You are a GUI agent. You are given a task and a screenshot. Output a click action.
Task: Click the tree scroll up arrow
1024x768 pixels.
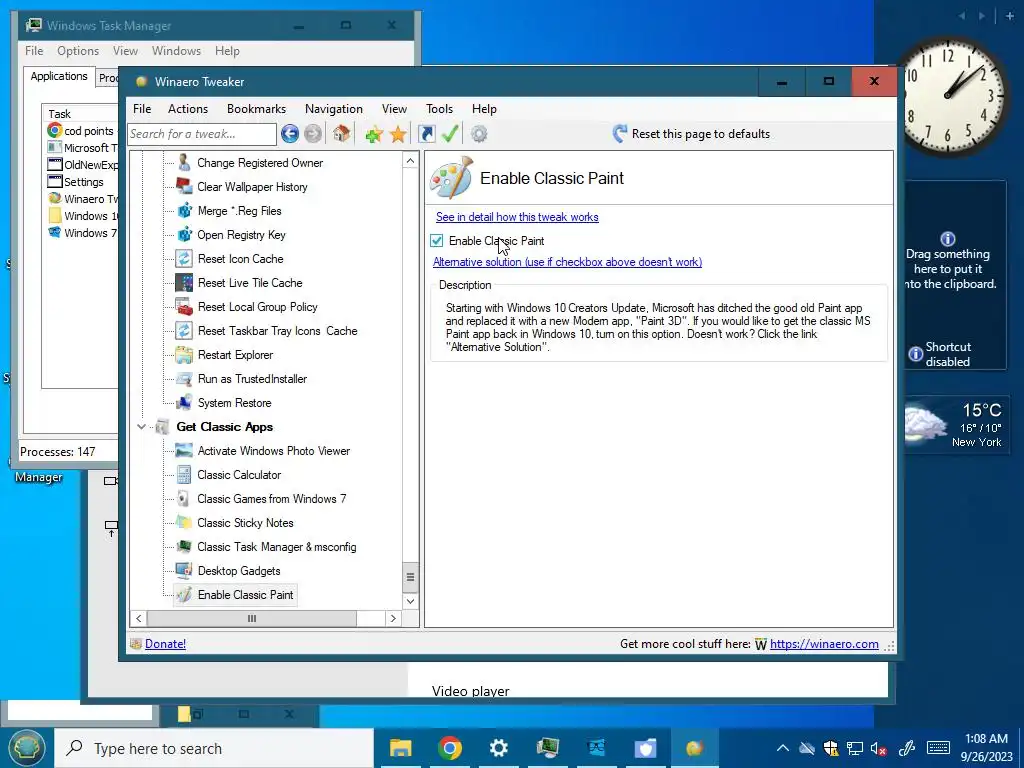tap(410, 161)
